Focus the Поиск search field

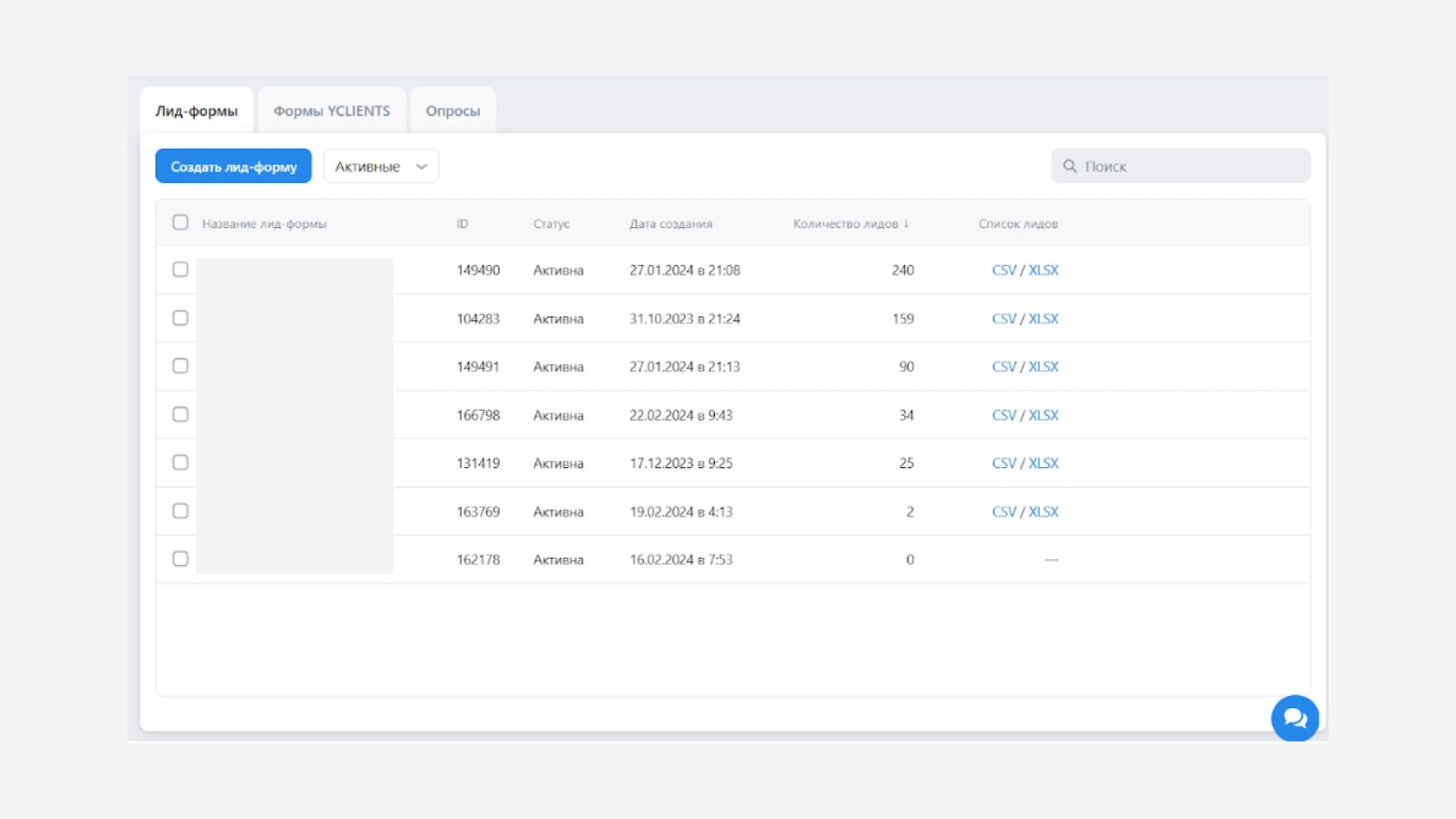[x=1180, y=166]
